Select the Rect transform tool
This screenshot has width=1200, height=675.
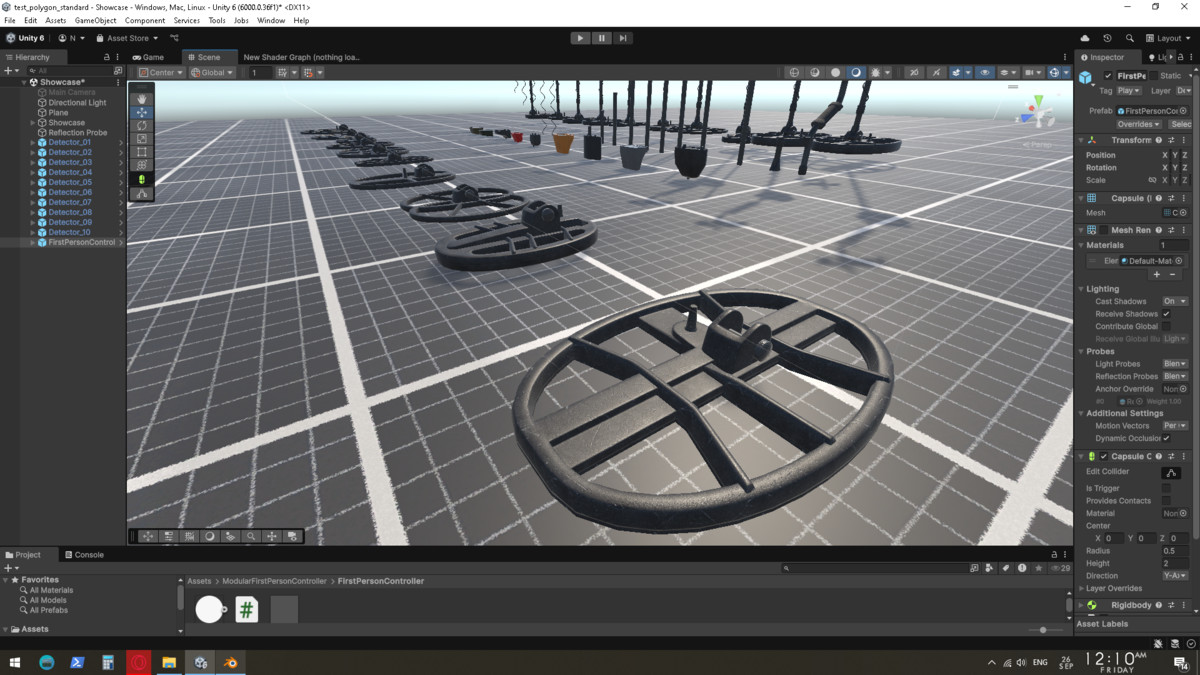click(142, 152)
